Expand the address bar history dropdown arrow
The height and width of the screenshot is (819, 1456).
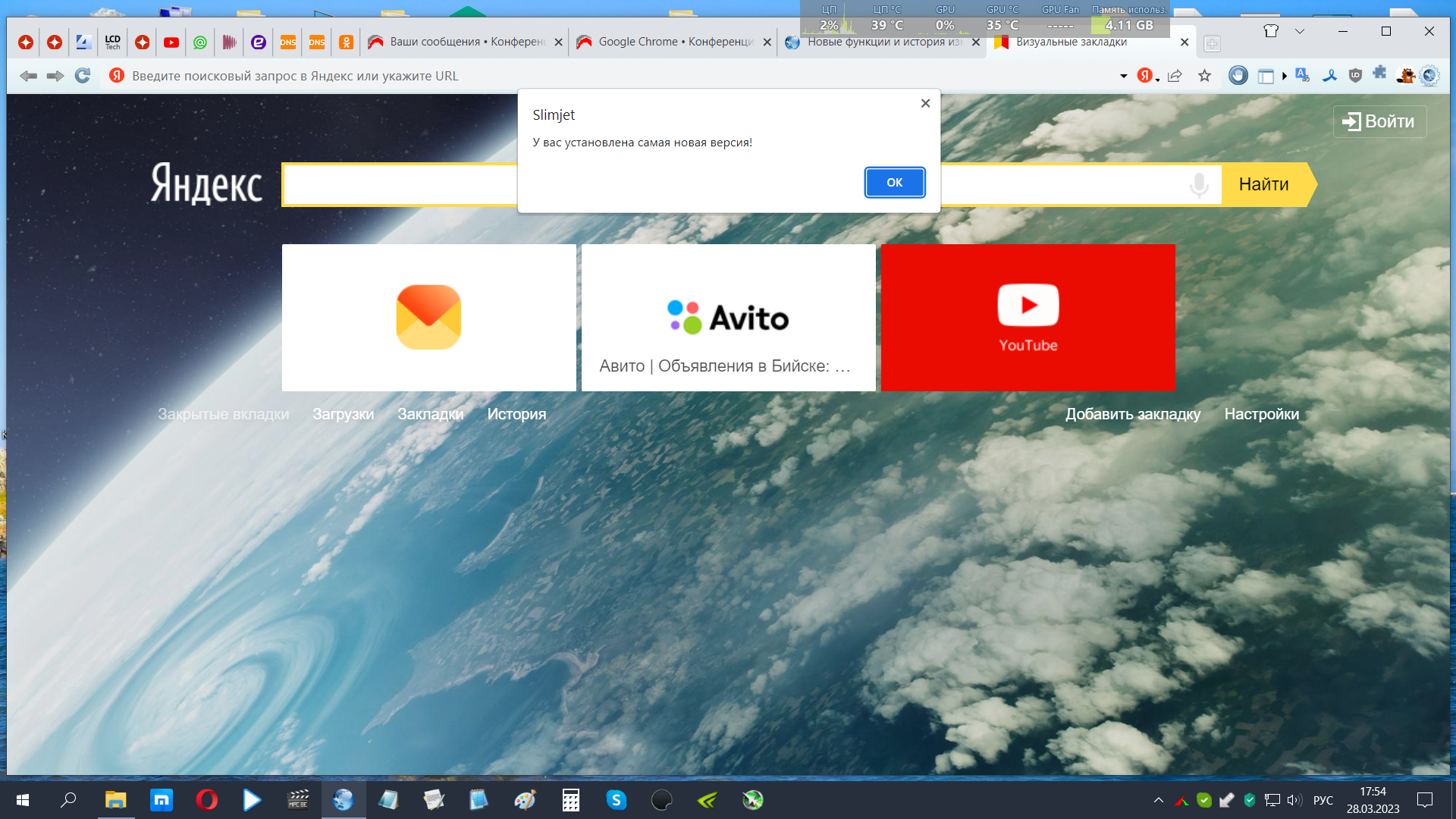1123,76
